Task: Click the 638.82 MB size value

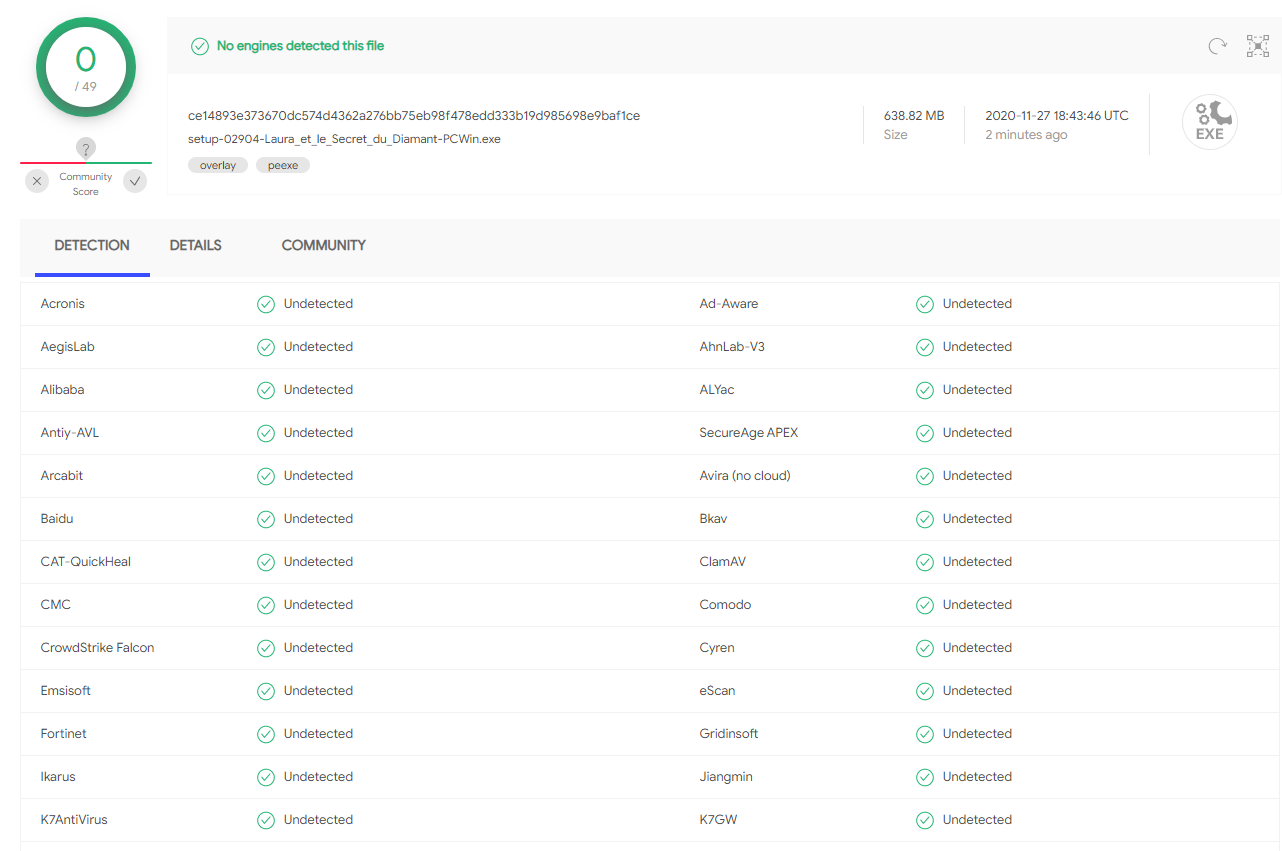Action: tap(914, 116)
